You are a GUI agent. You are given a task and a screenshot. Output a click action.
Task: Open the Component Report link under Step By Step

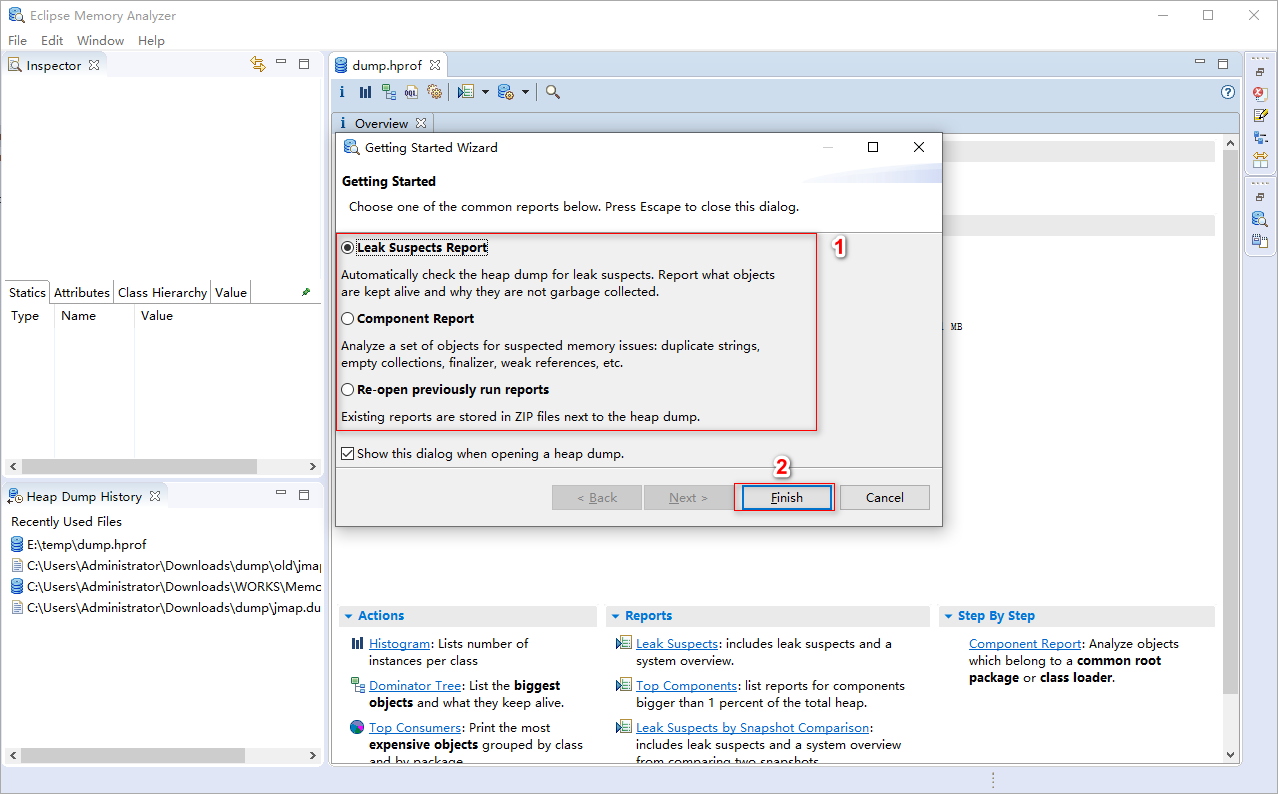pos(1025,644)
